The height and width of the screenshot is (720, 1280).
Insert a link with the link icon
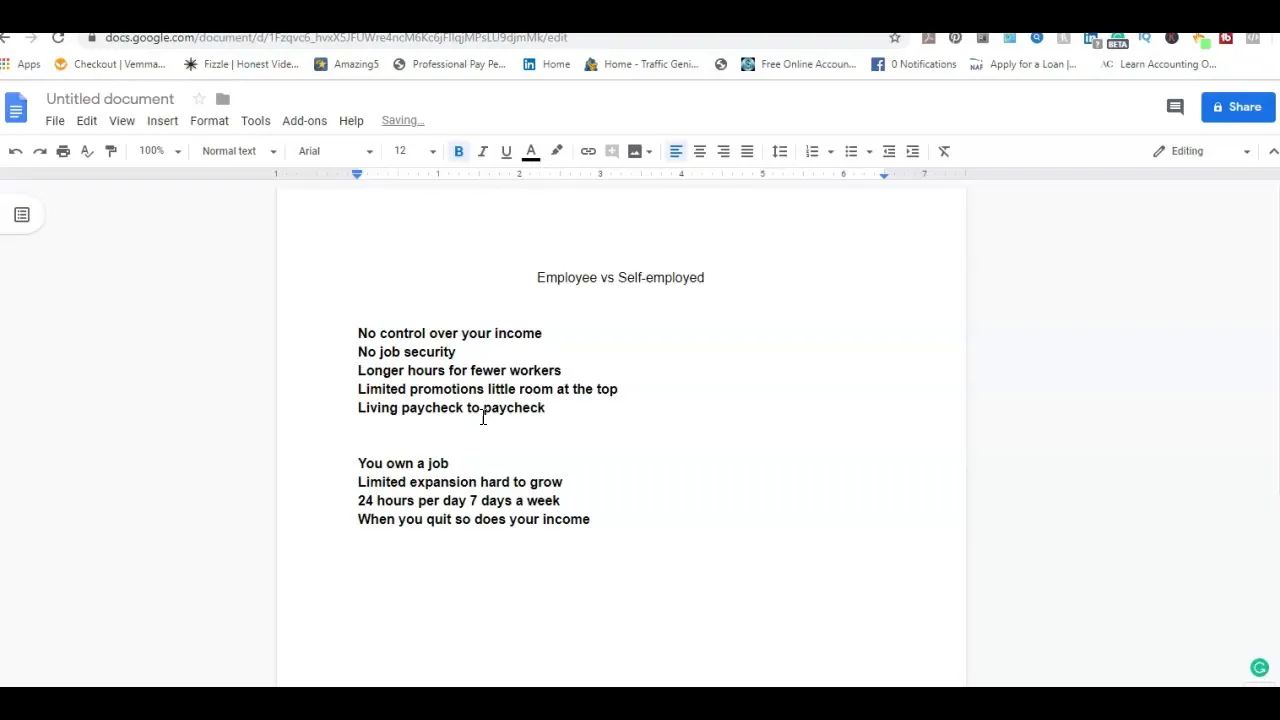588,151
